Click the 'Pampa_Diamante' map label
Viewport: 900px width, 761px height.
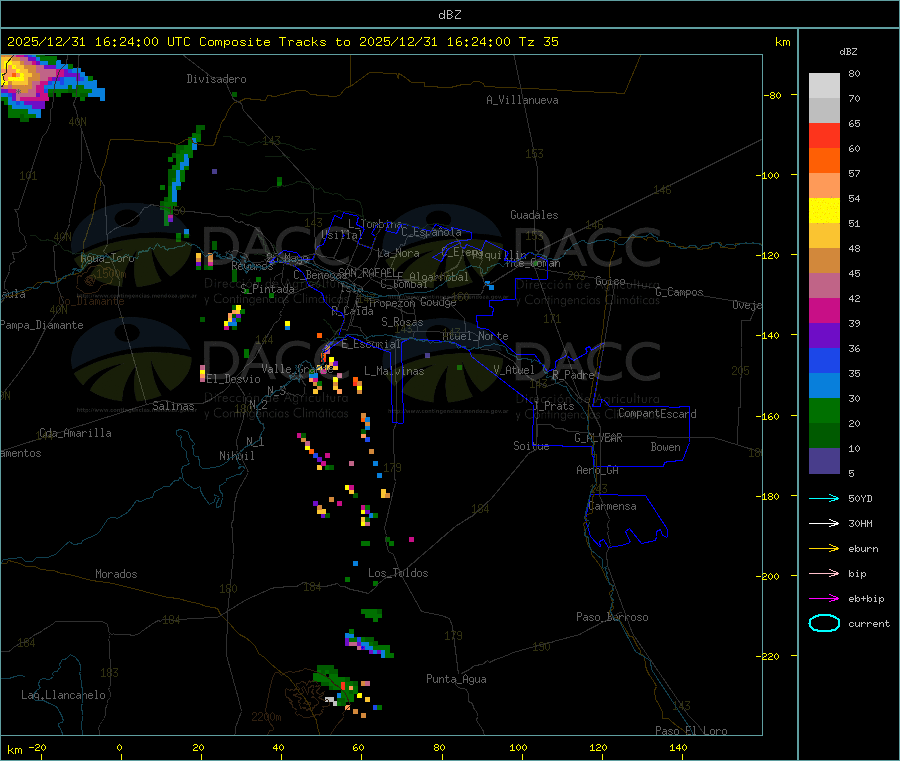tap(42, 325)
